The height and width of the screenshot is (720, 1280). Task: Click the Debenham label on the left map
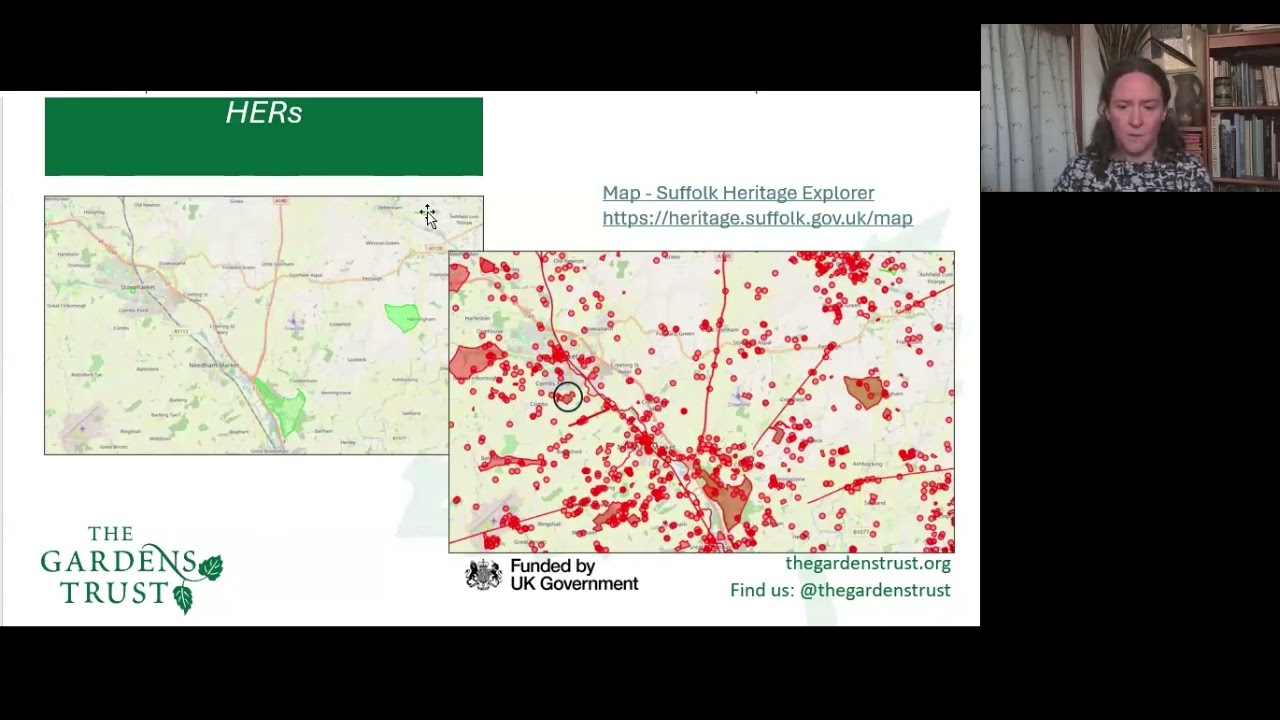(389, 208)
